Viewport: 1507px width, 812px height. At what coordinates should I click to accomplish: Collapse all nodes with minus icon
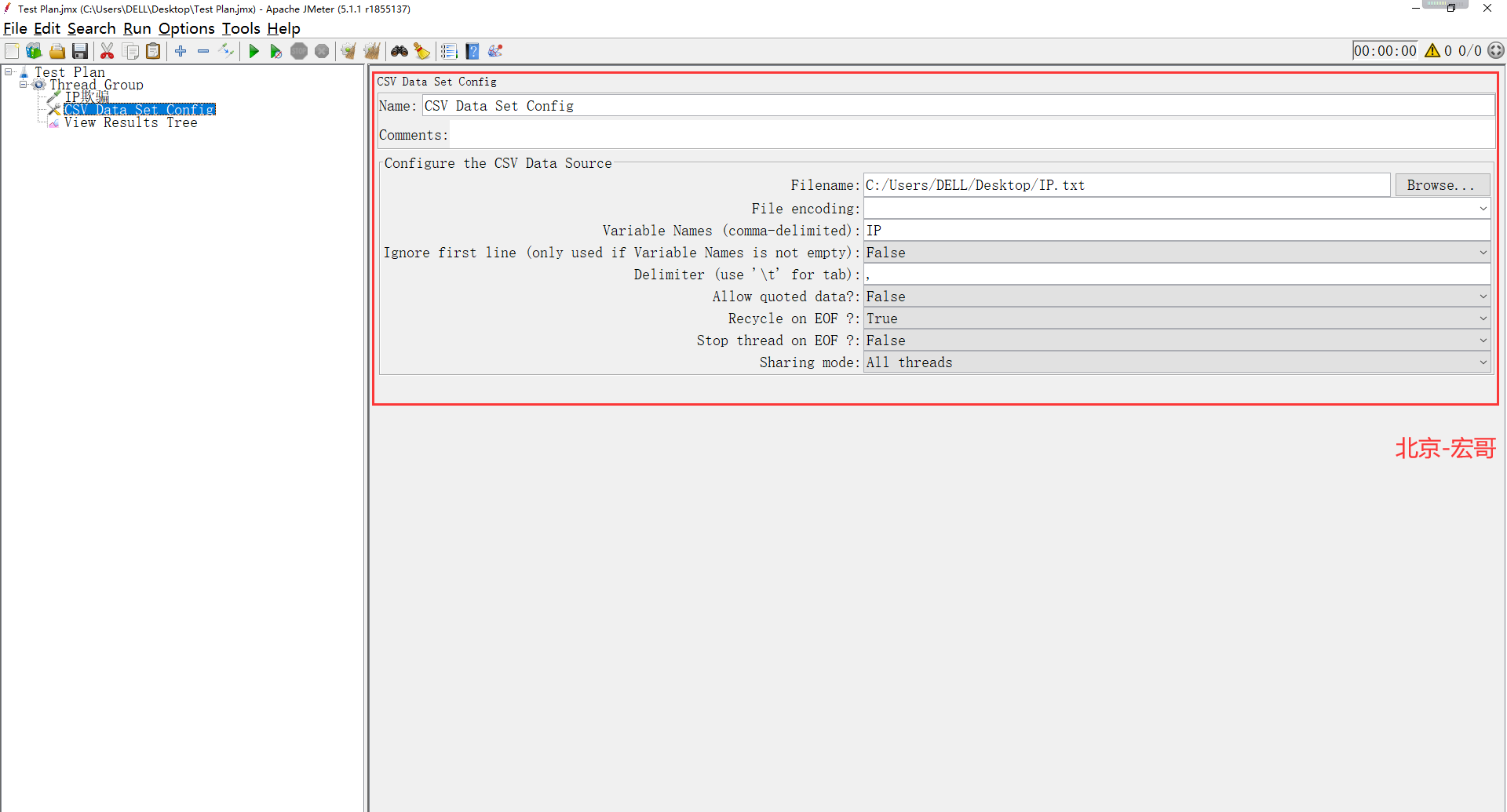pyautogui.click(x=203, y=51)
